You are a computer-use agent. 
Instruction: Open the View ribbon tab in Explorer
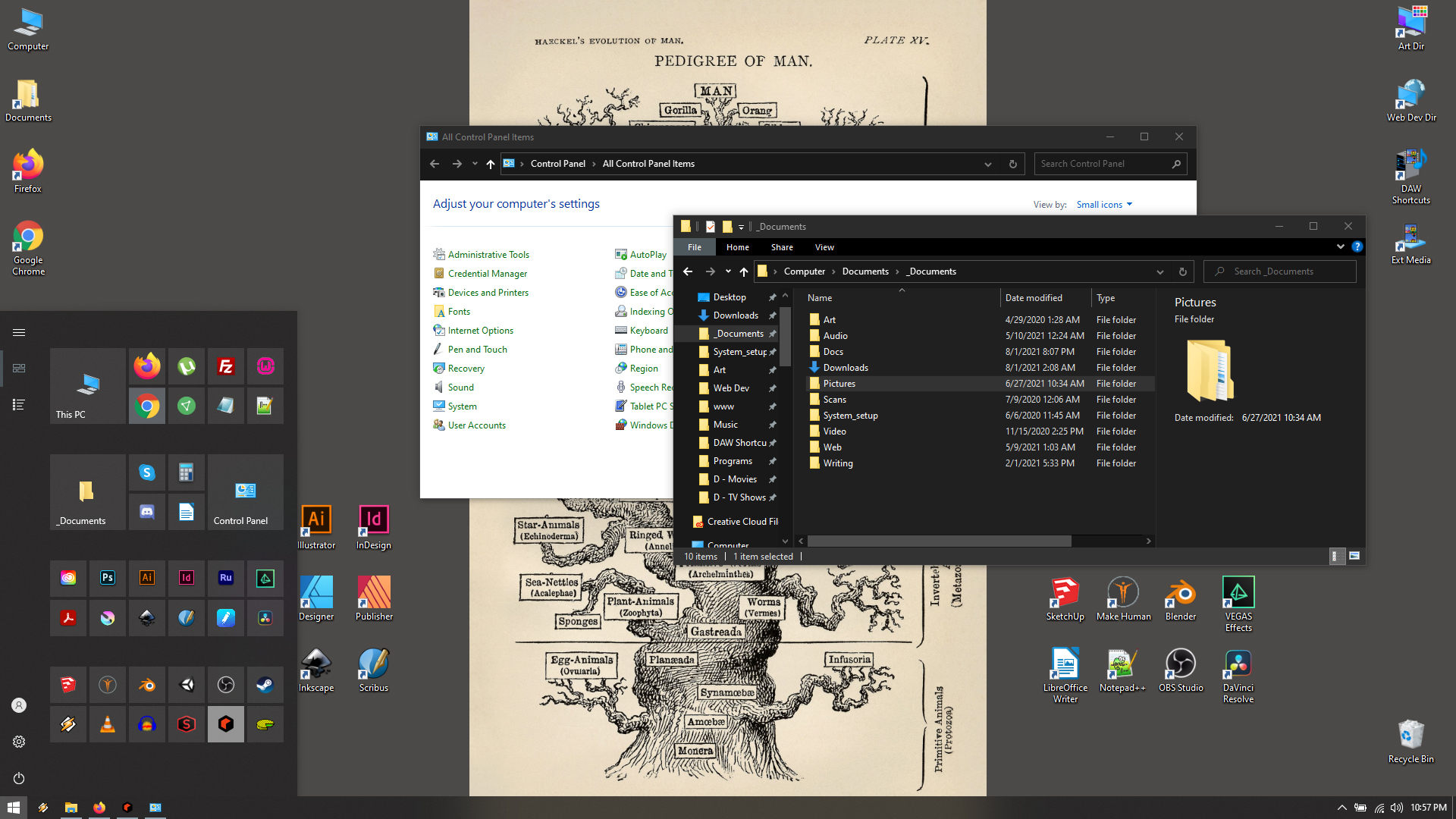click(x=824, y=247)
